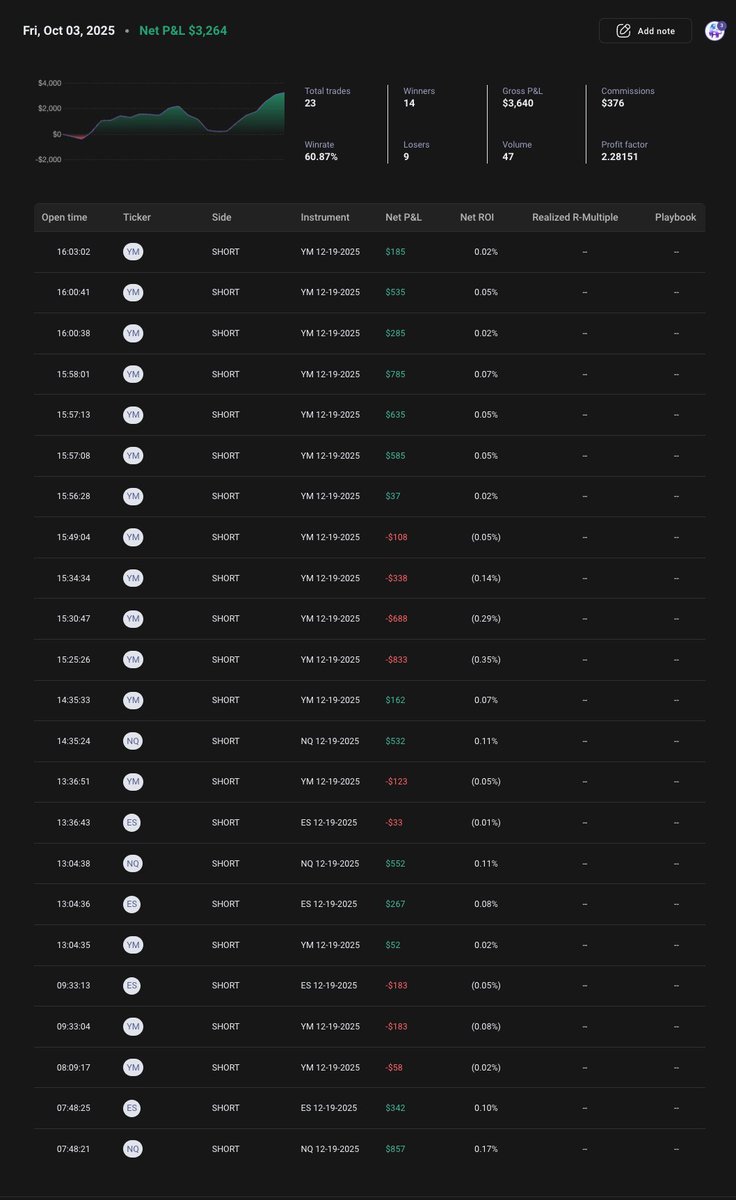
Task: Click the (0.35%) Net ROI cell
Action: (484, 660)
